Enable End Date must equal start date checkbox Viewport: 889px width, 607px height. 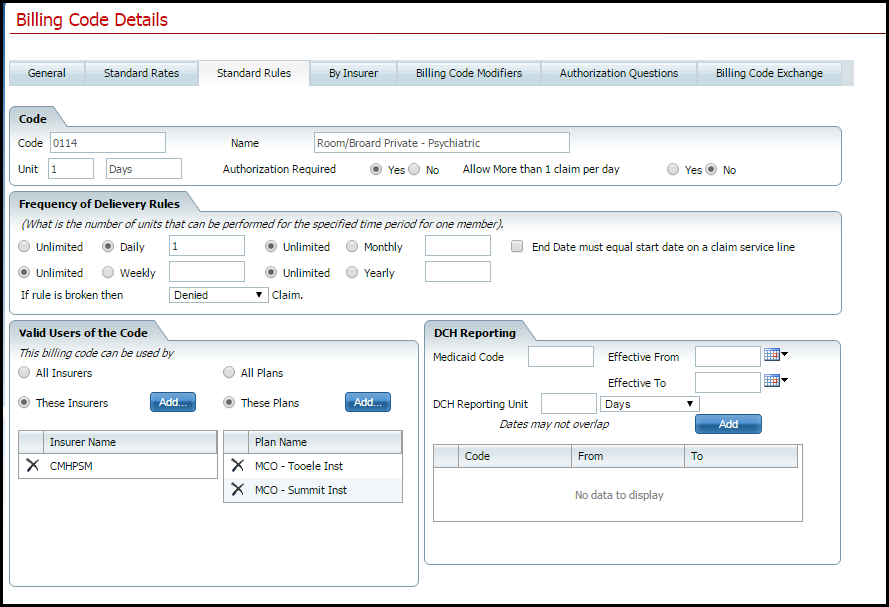(x=517, y=246)
